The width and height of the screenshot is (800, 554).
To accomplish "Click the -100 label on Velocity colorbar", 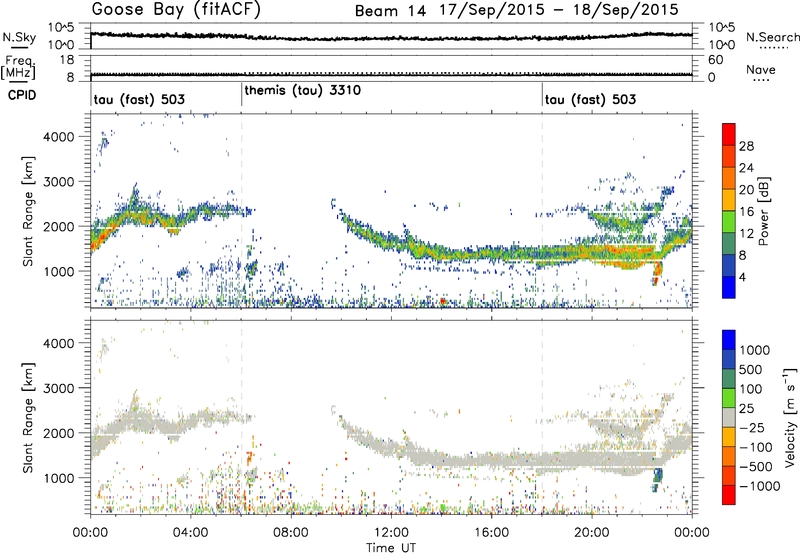I will (x=756, y=447).
